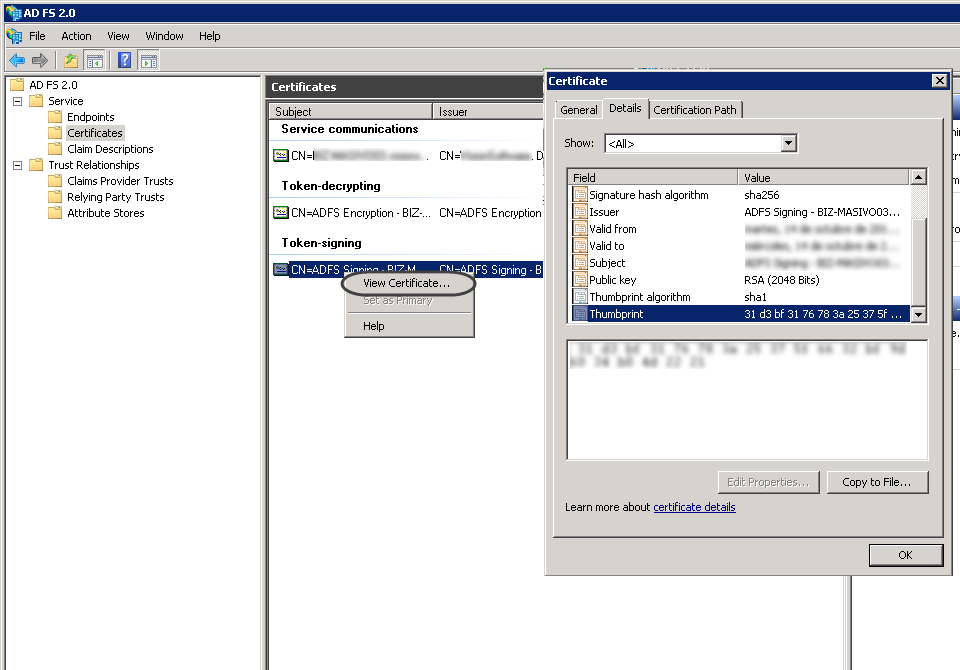Click the field list scroll down arrow
Image resolution: width=960 pixels, height=670 pixels.
click(918, 314)
